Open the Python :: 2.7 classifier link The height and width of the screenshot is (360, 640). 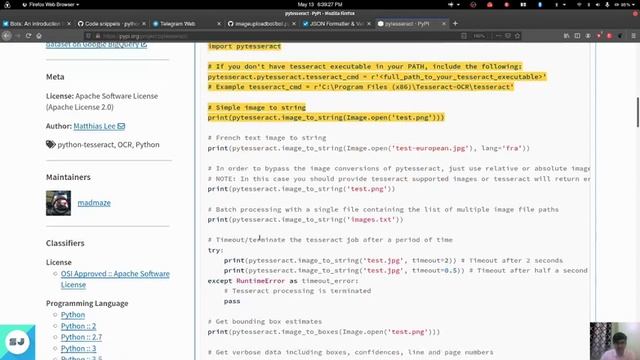[81, 337]
